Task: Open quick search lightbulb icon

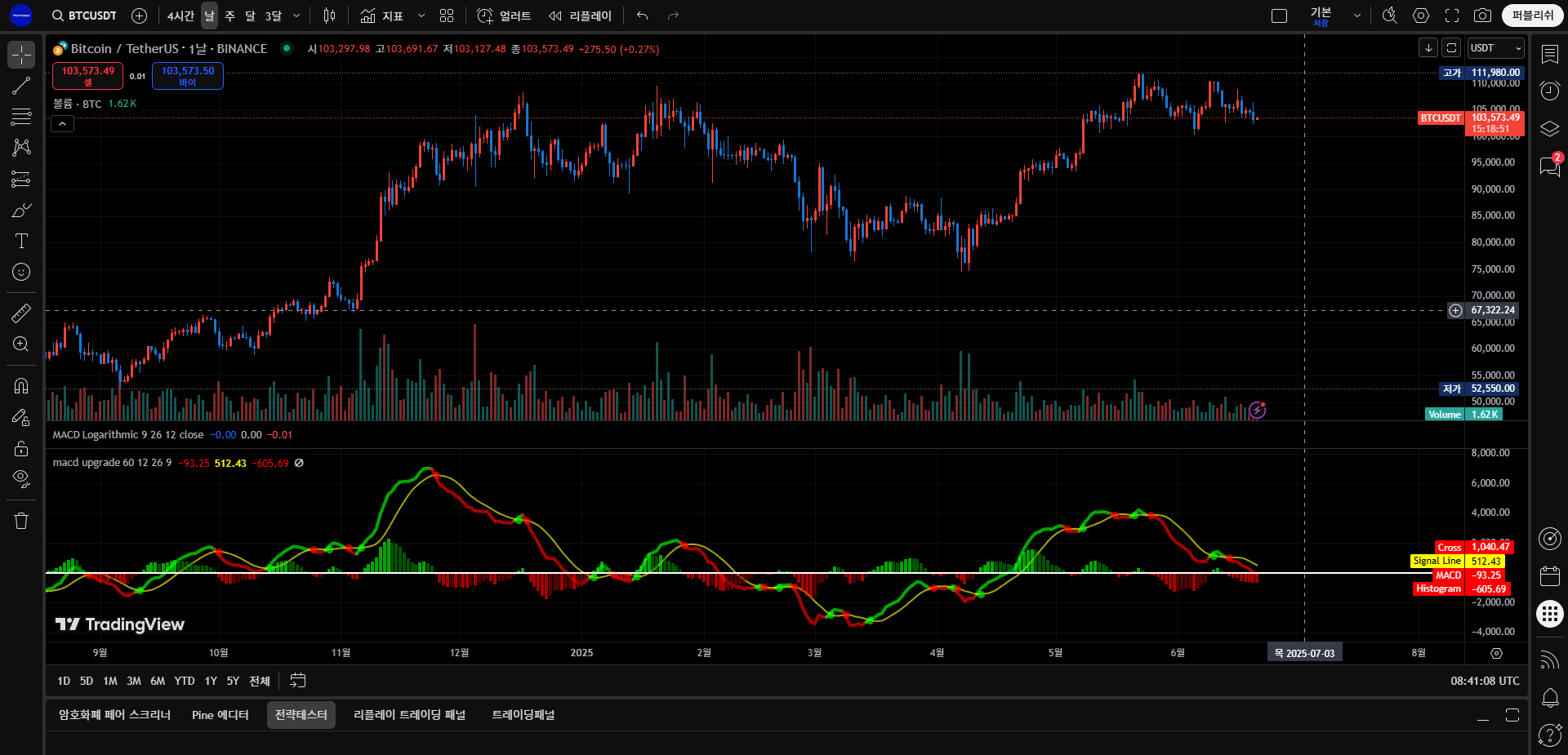Action: pos(1390,16)
